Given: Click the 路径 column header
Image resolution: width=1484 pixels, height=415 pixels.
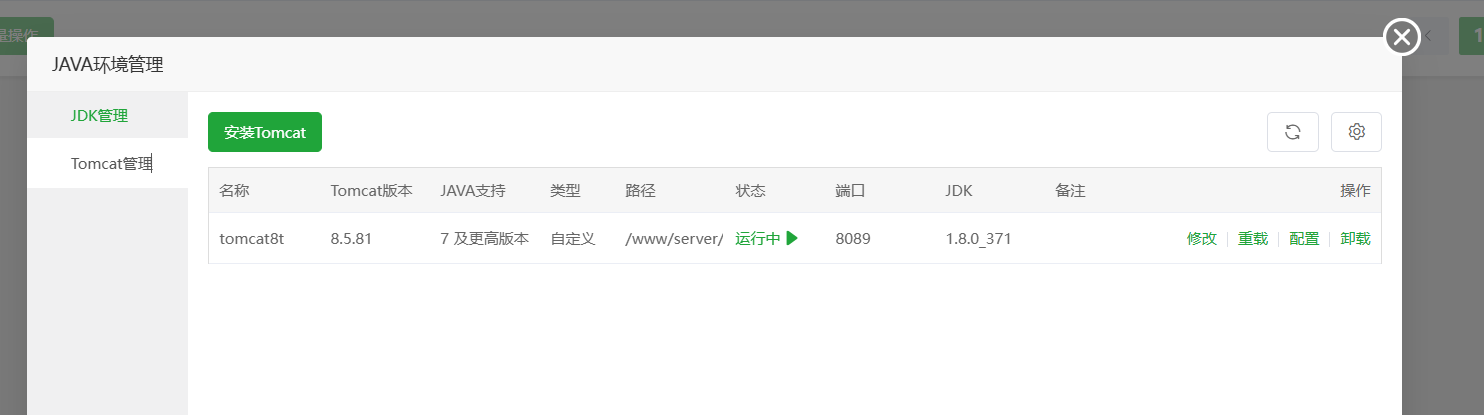Looking at the screenshot, I should (x=640, y=190).
